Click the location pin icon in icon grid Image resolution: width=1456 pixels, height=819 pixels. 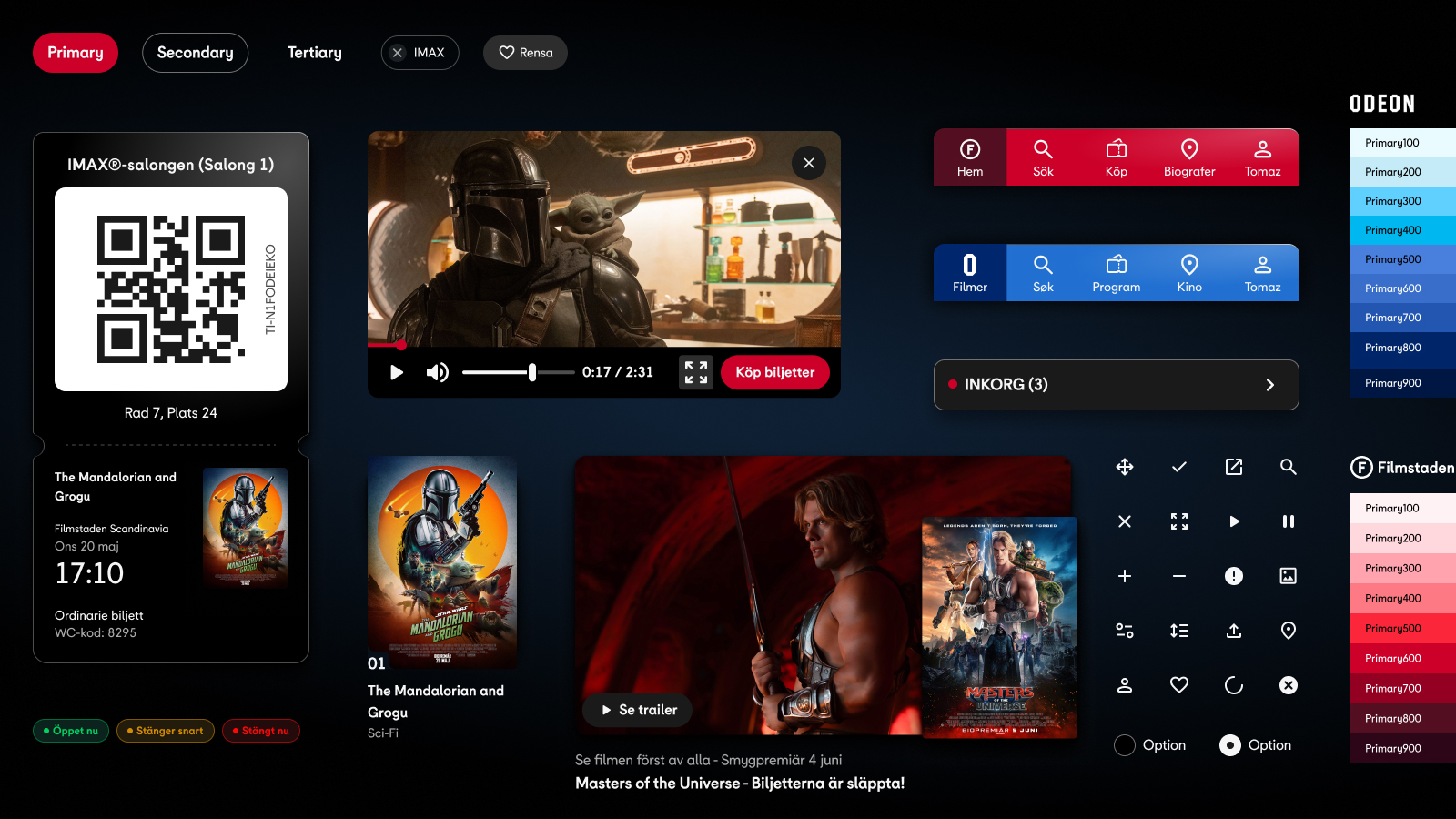pyautogui.click(x=1289, y=631)
